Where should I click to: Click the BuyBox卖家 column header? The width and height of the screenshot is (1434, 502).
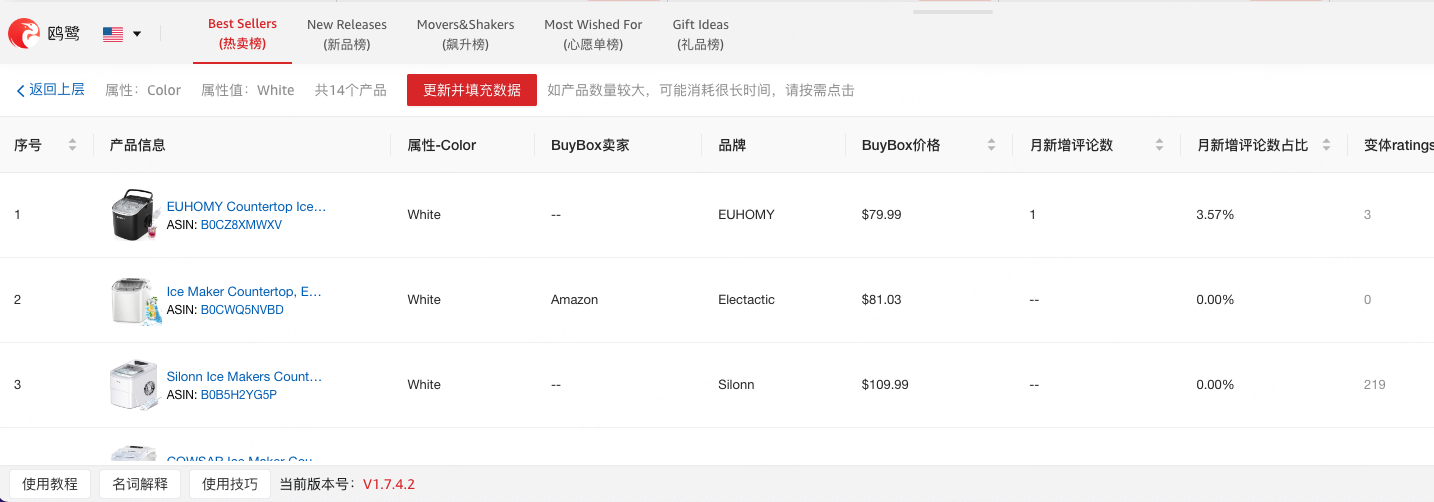coord(590,145)
